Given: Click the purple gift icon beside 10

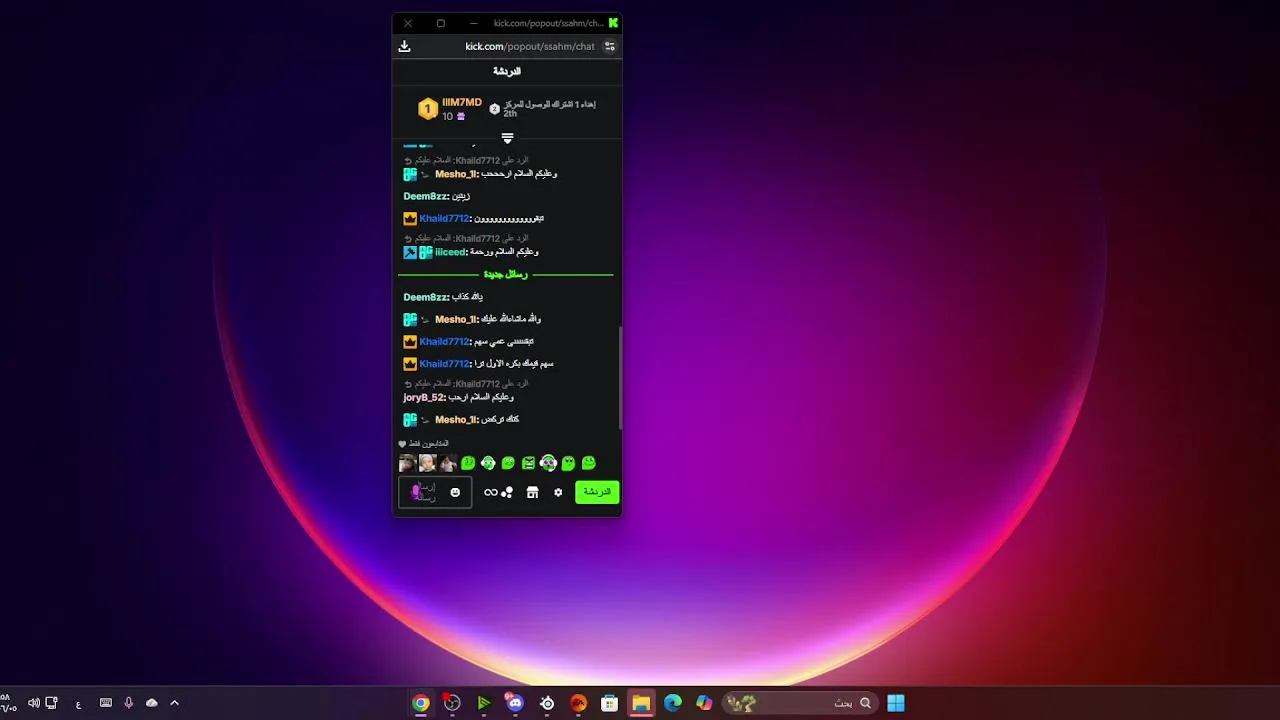Looking at the screenshot, I should pos(460,116).
